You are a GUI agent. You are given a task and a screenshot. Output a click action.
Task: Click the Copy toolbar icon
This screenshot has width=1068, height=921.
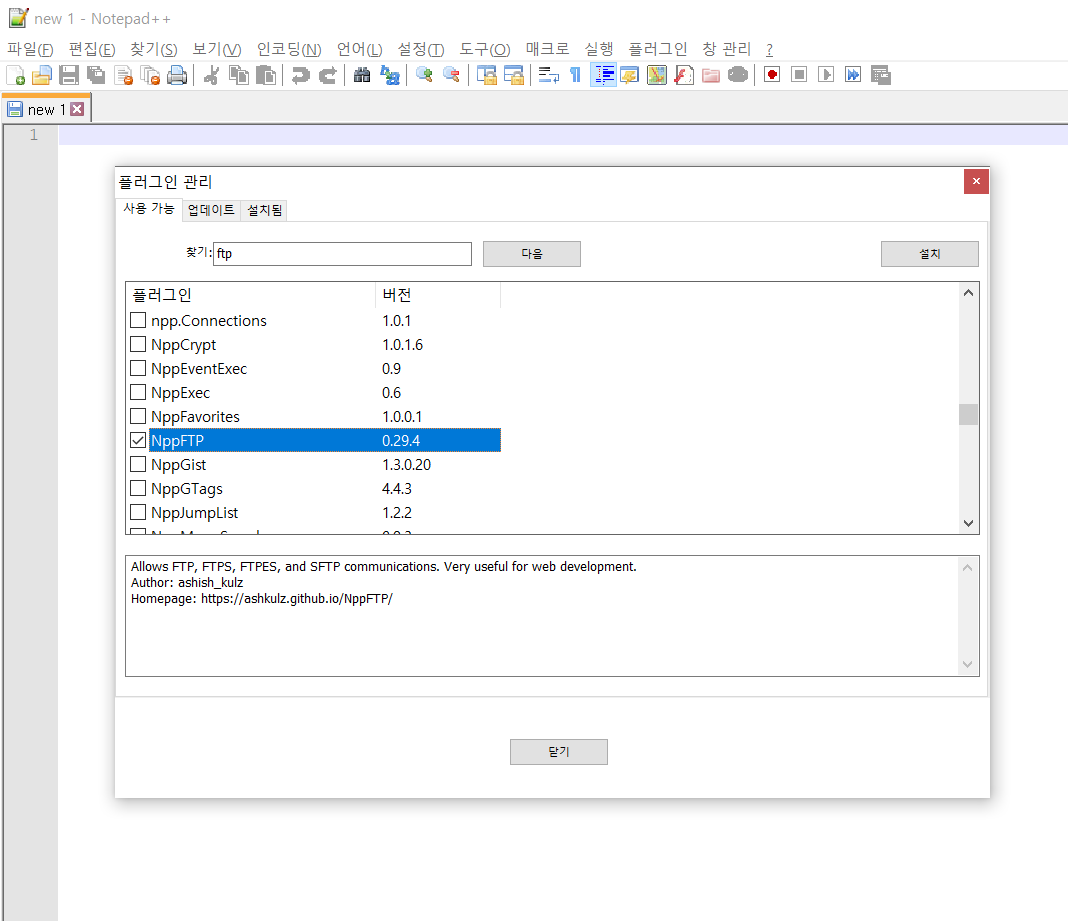239,75
